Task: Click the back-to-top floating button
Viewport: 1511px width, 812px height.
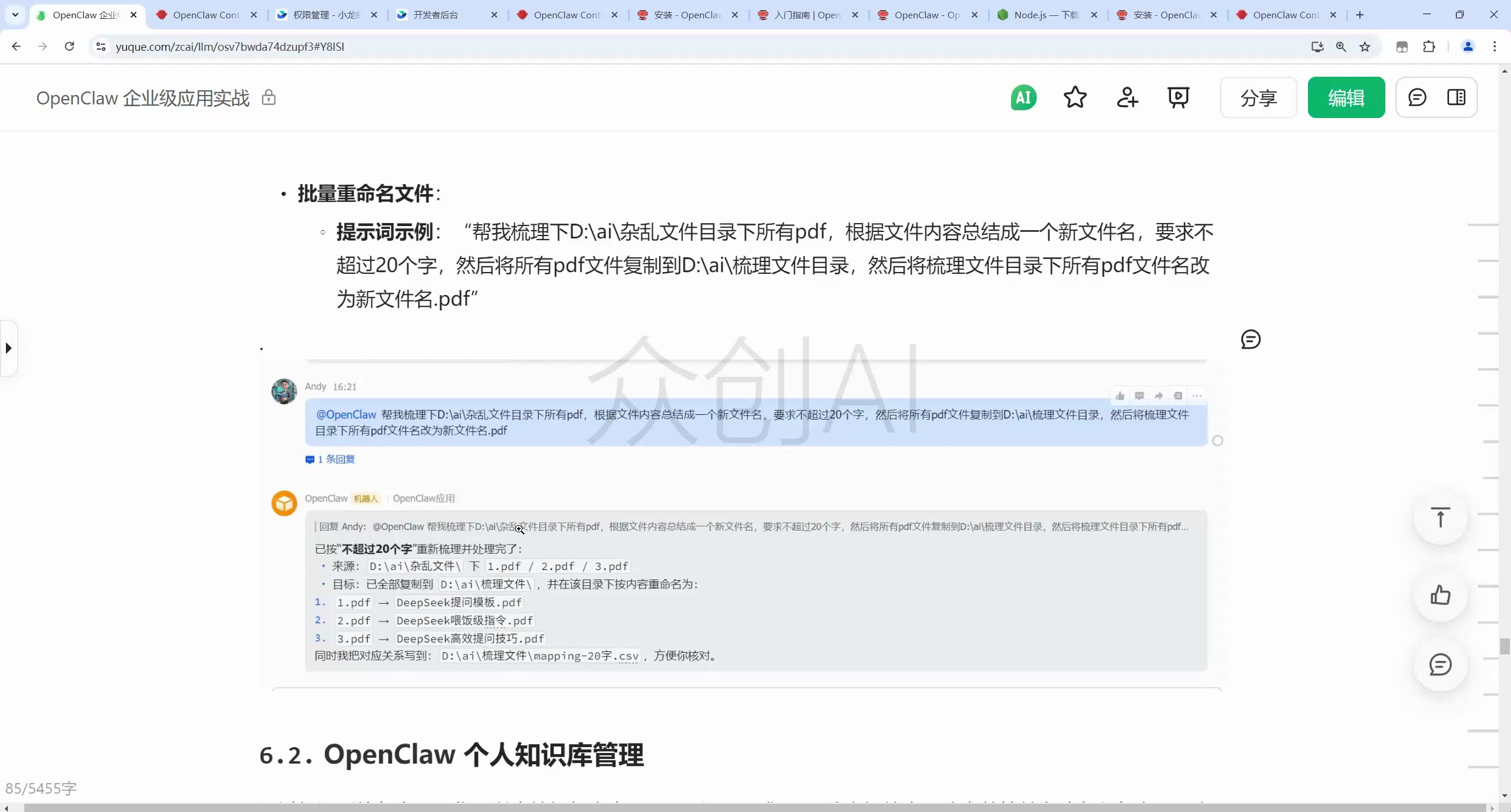Action: point(1440,518)
